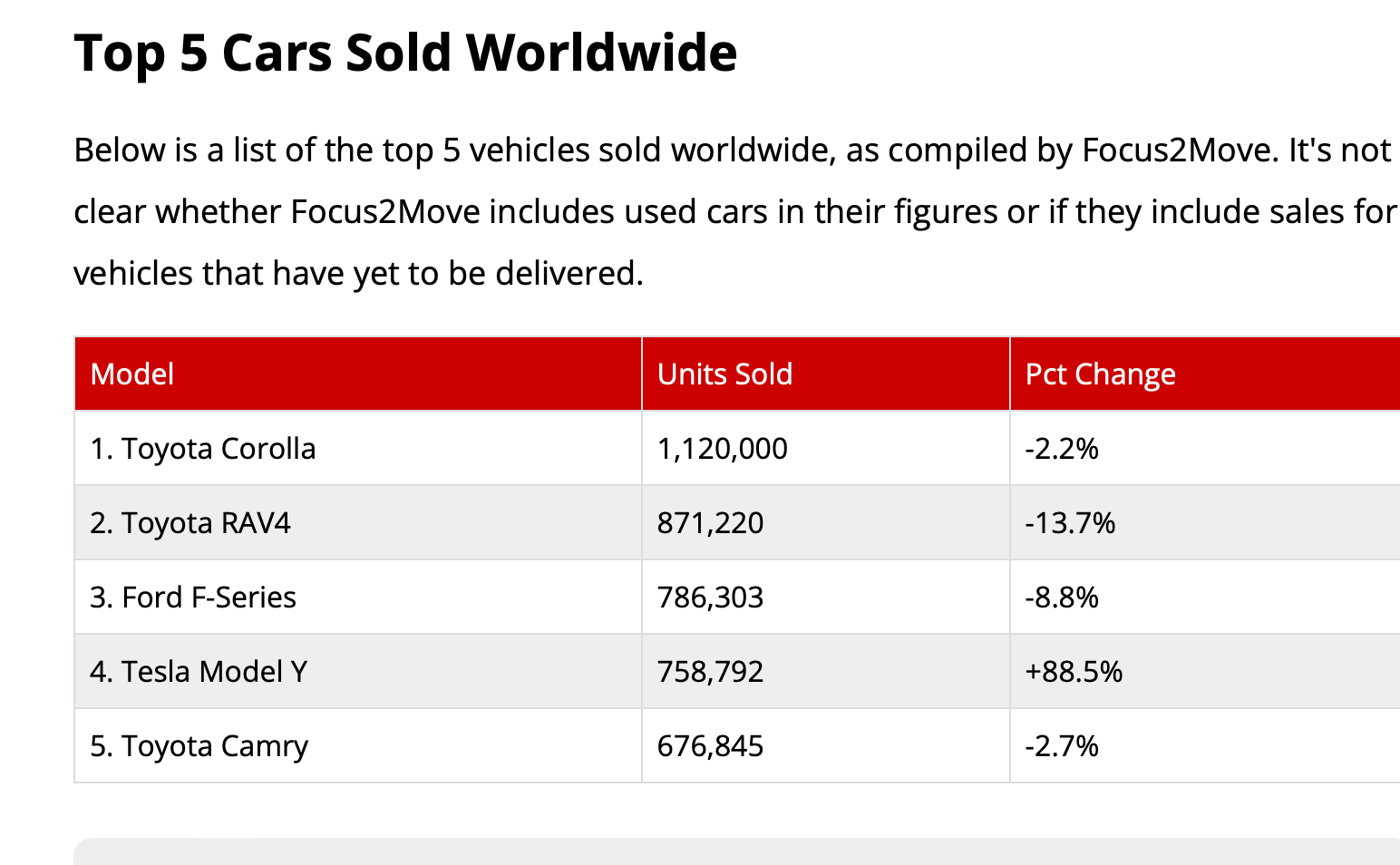This screenshot has height=865, width=1400.
Task: Click the 871,220 units sold value
Action: pyautogui.click(x=710, y=523)
